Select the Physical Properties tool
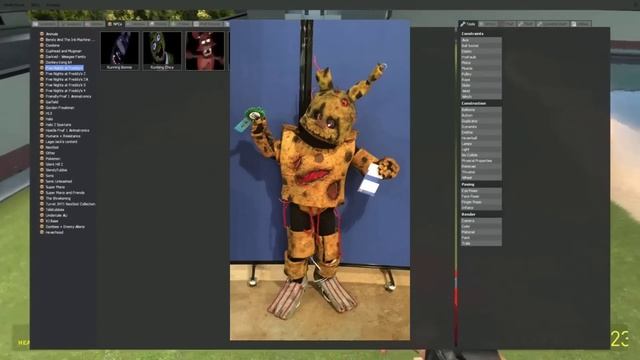640x360 pixels. (481, 161)
